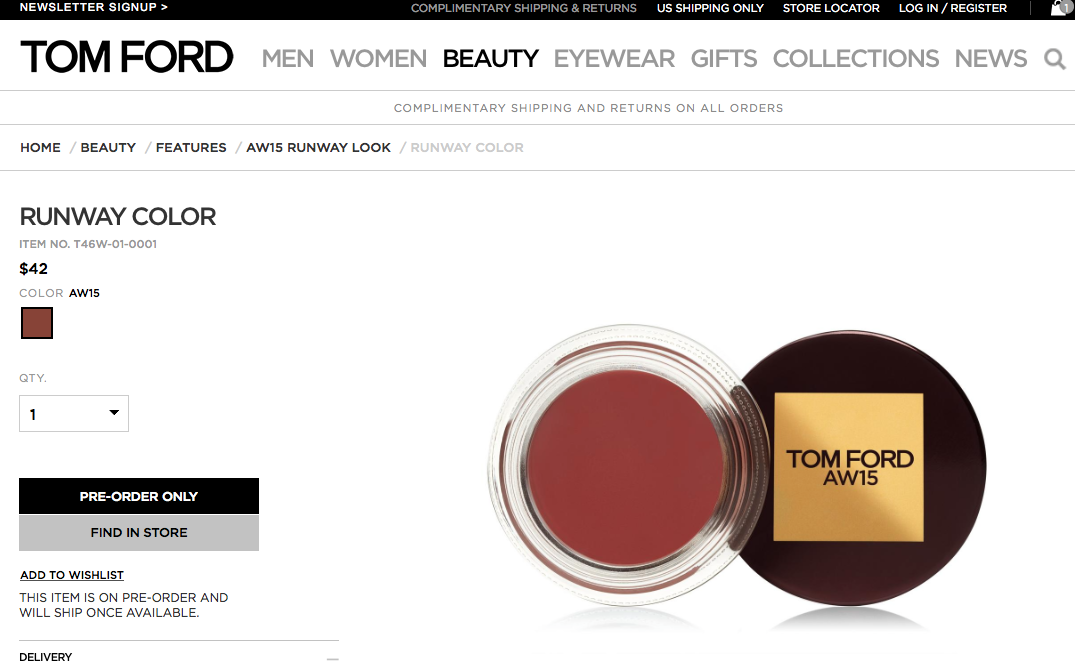1075x670 pixels.
Task: Click the Find in Store button
Action: click(x=139, y=533)
